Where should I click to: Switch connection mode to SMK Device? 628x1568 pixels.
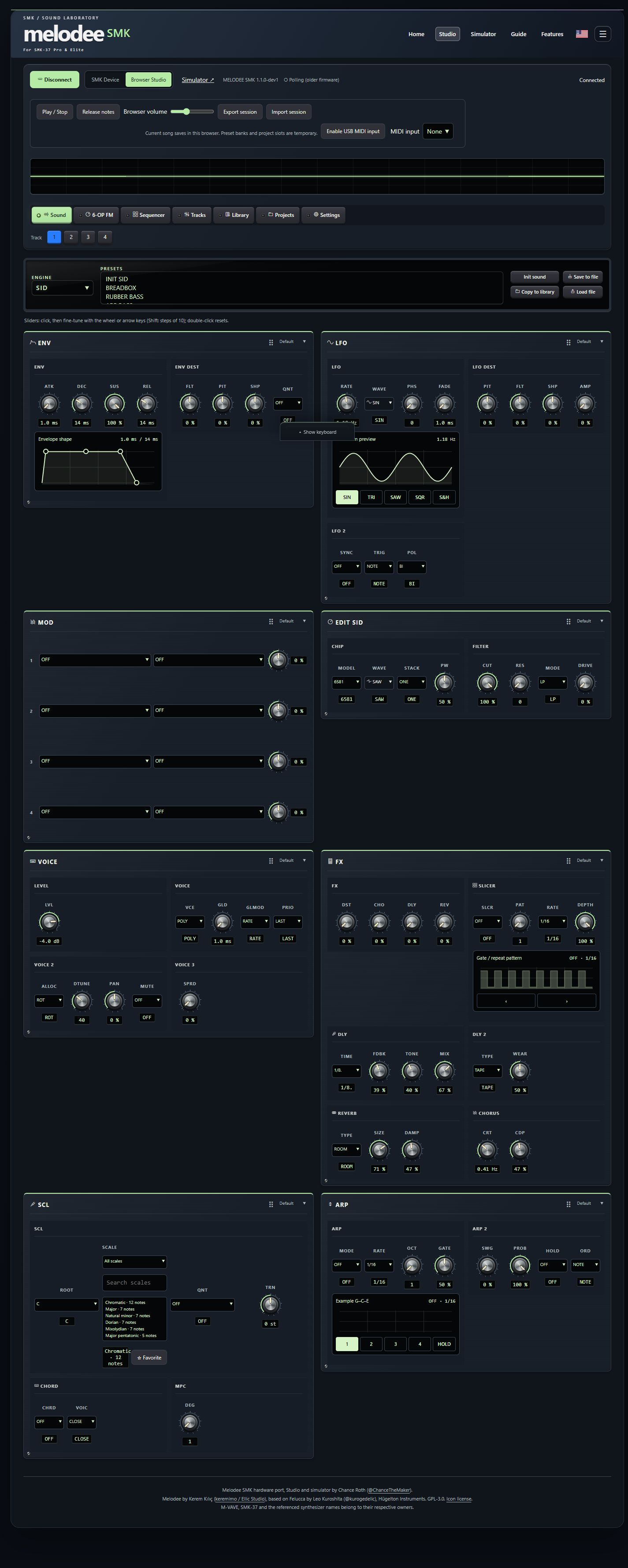(x=105, y=80)
